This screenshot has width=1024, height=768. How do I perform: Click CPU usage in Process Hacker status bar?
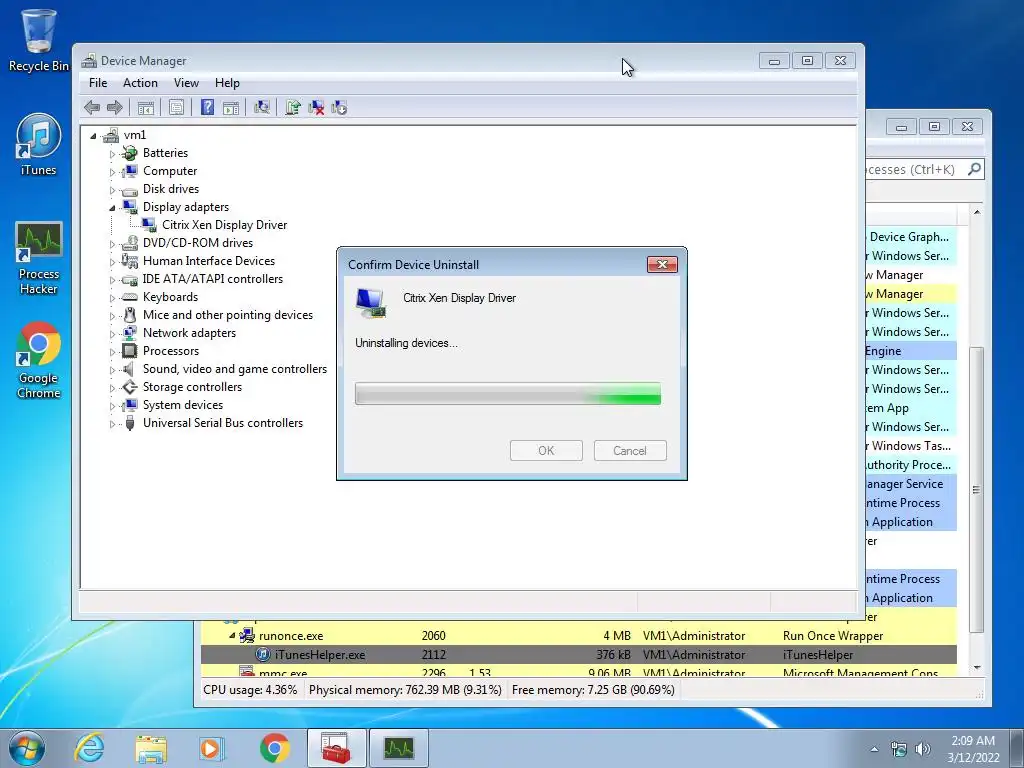(250, 690)
